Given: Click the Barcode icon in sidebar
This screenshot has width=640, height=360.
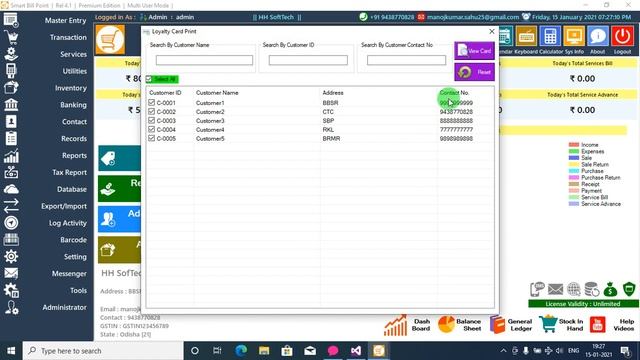Looking at the screenshot, I should click(x=11, y=240).
